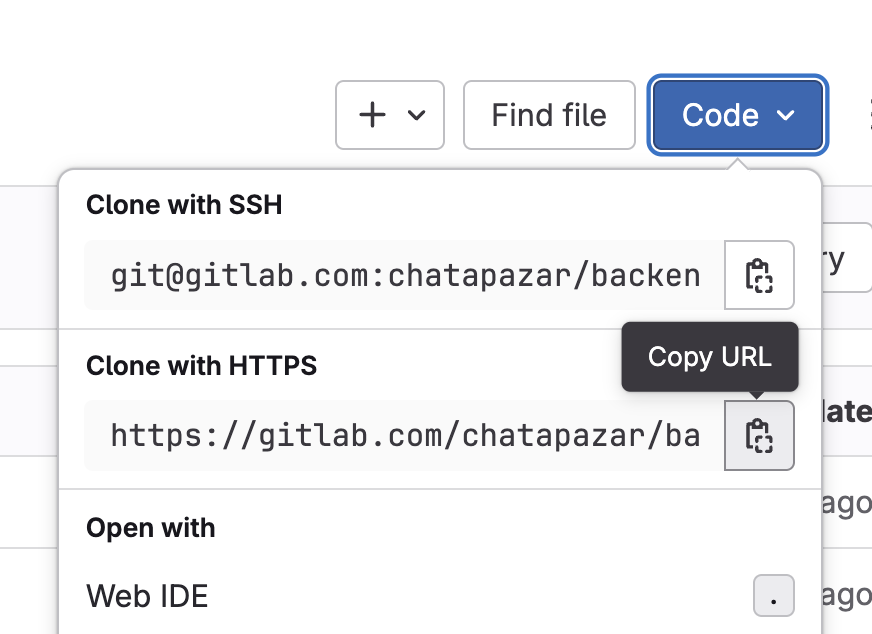Click the plus icon to add new
The image size is (872, 634).
(372, 115)
